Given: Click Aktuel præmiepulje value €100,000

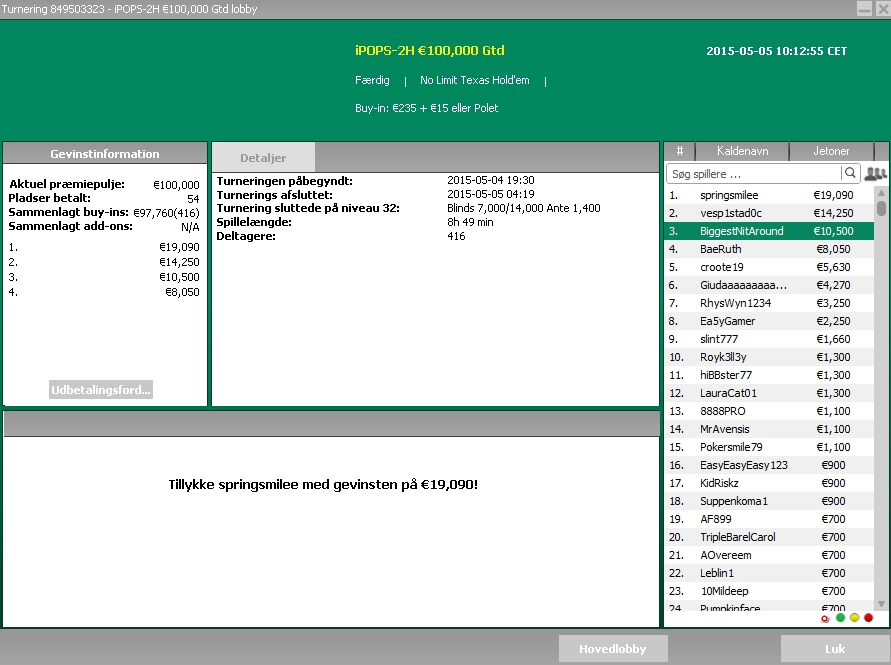Looking at the screenshot, I should [x=176, y=185].
